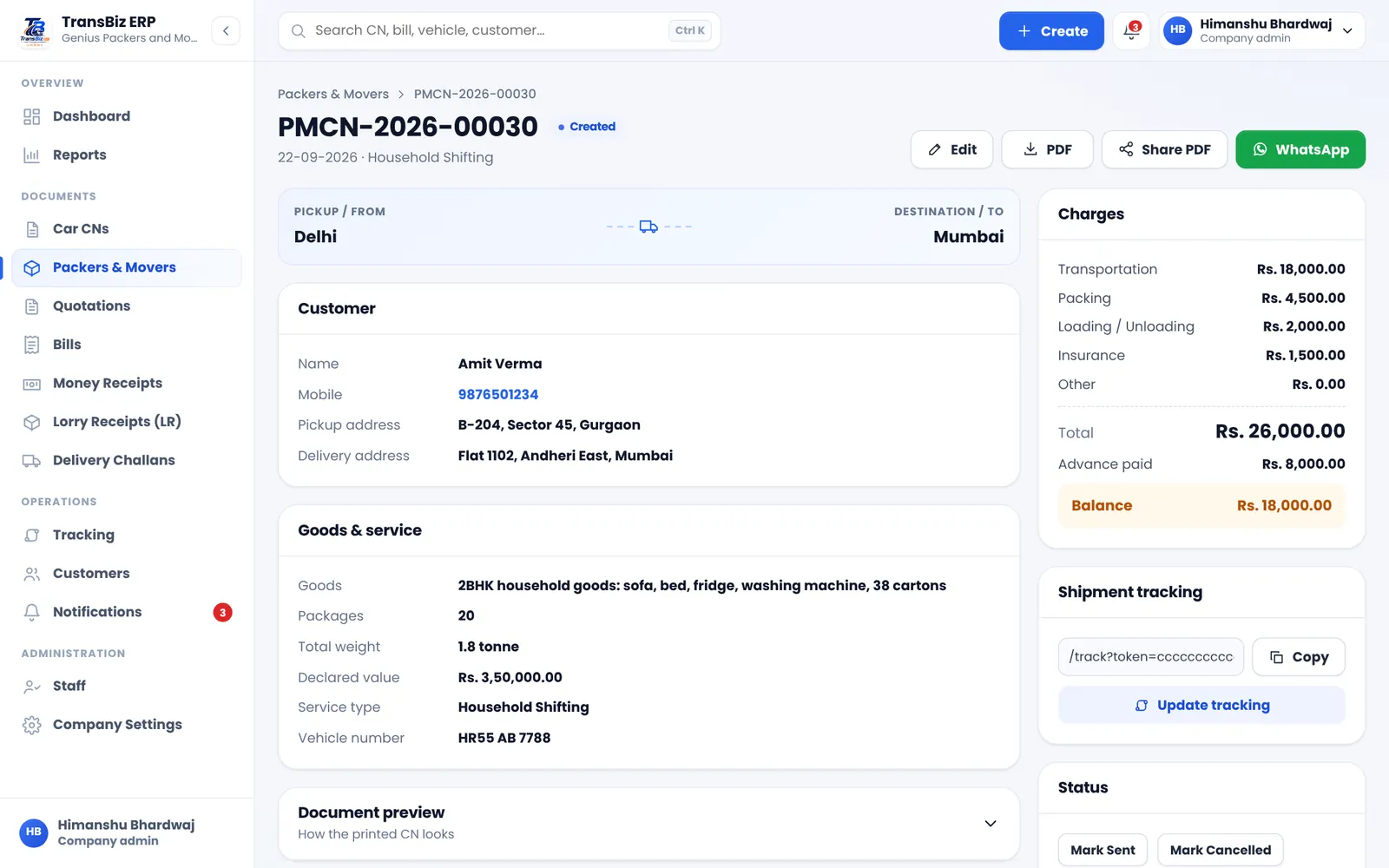
Task: Click the Update tracking button
Action: (x=1201, y=705)
